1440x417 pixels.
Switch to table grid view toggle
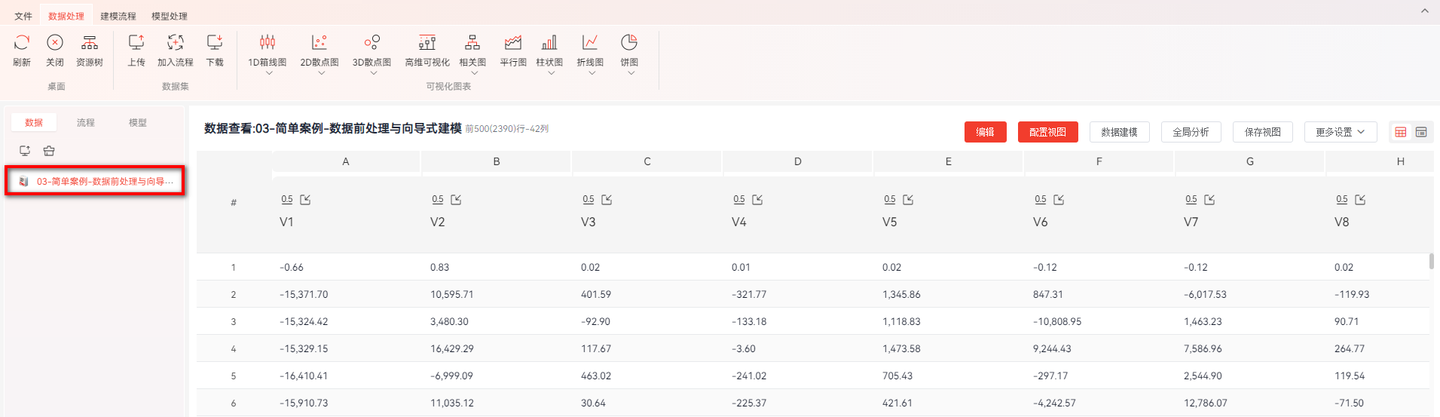tap(1401, 132)
